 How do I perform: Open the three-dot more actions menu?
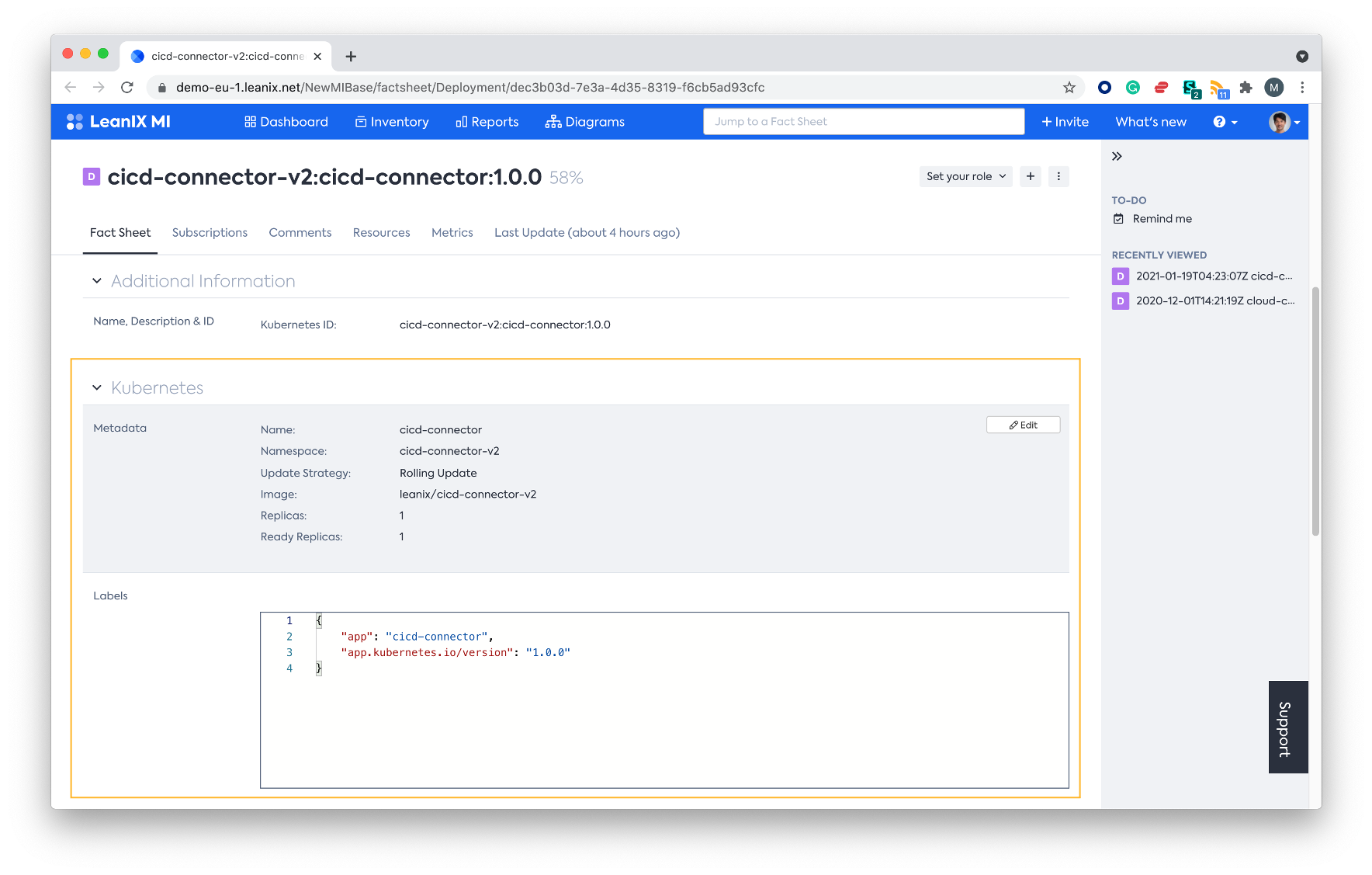pos(1058,176)
